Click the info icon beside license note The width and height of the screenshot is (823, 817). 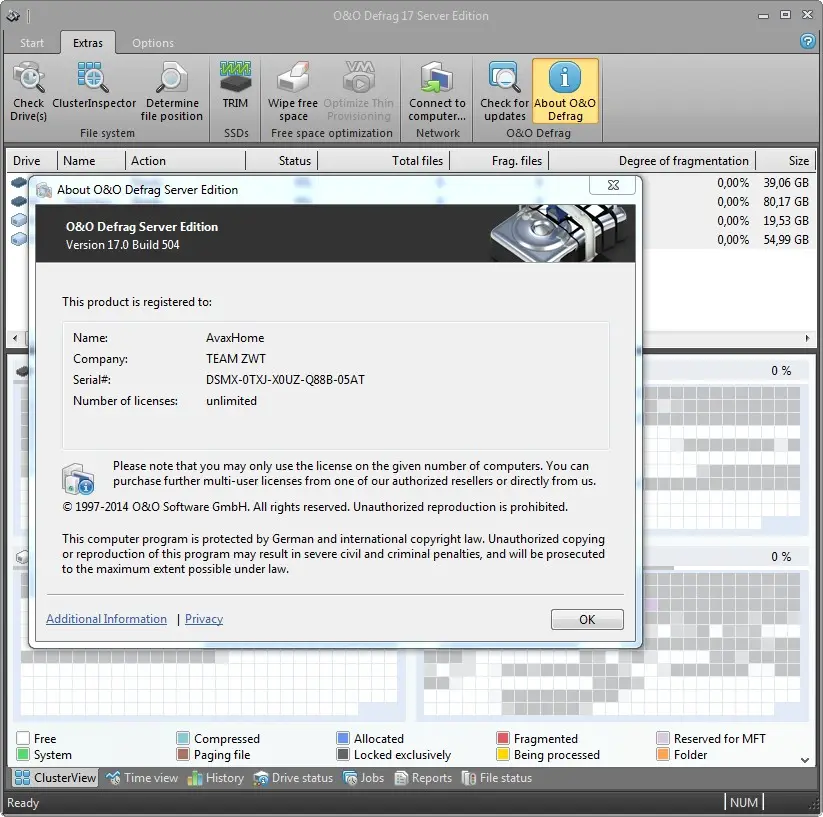(x=78, y=479)
